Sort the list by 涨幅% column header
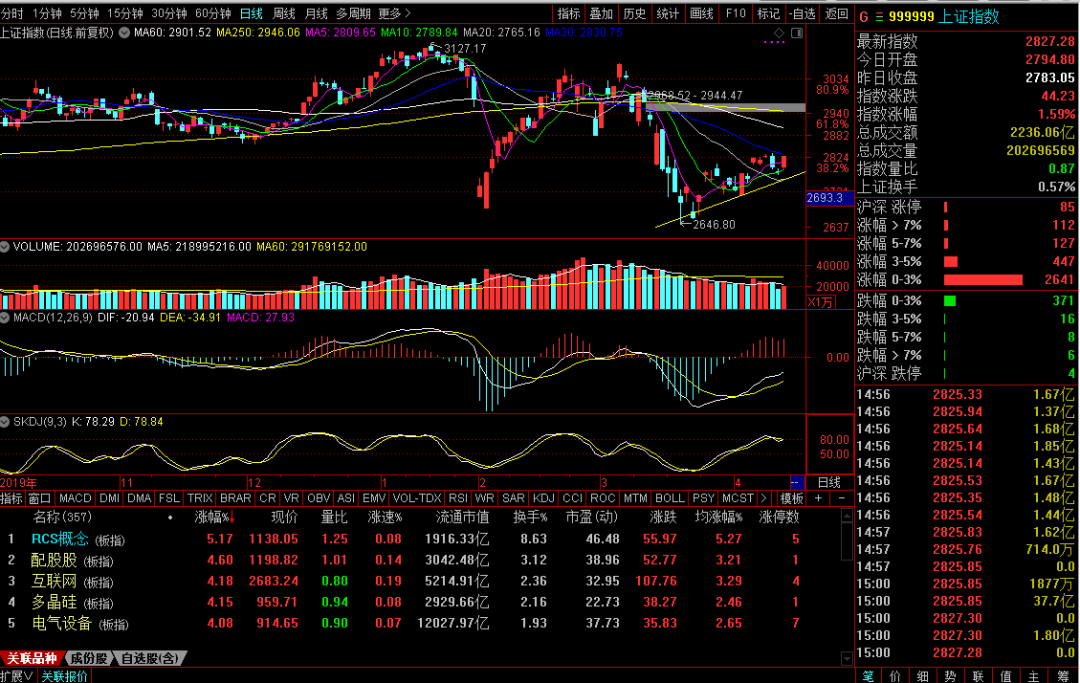 click(x=215, y=517)
